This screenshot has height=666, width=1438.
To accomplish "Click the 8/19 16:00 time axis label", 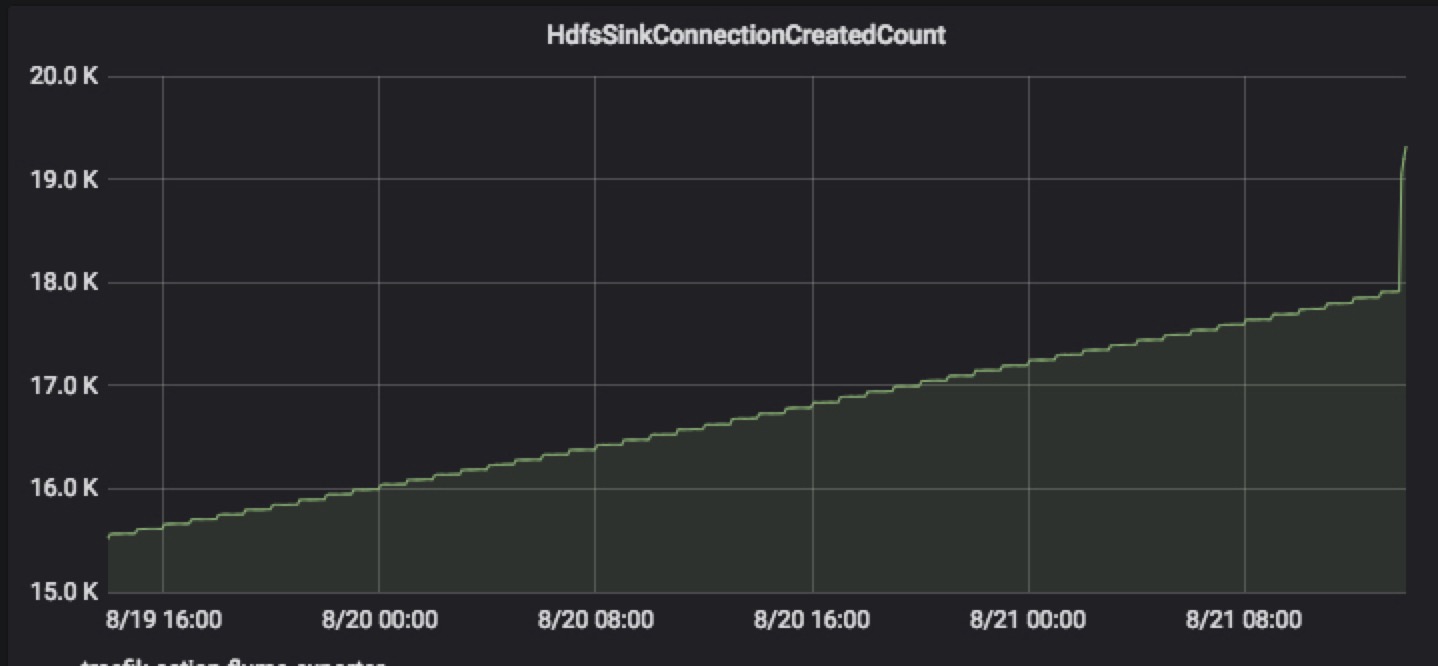I will coord(163,620).
